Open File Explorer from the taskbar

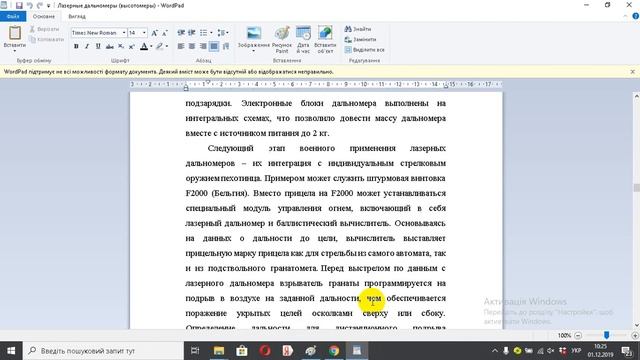[219, 351]
